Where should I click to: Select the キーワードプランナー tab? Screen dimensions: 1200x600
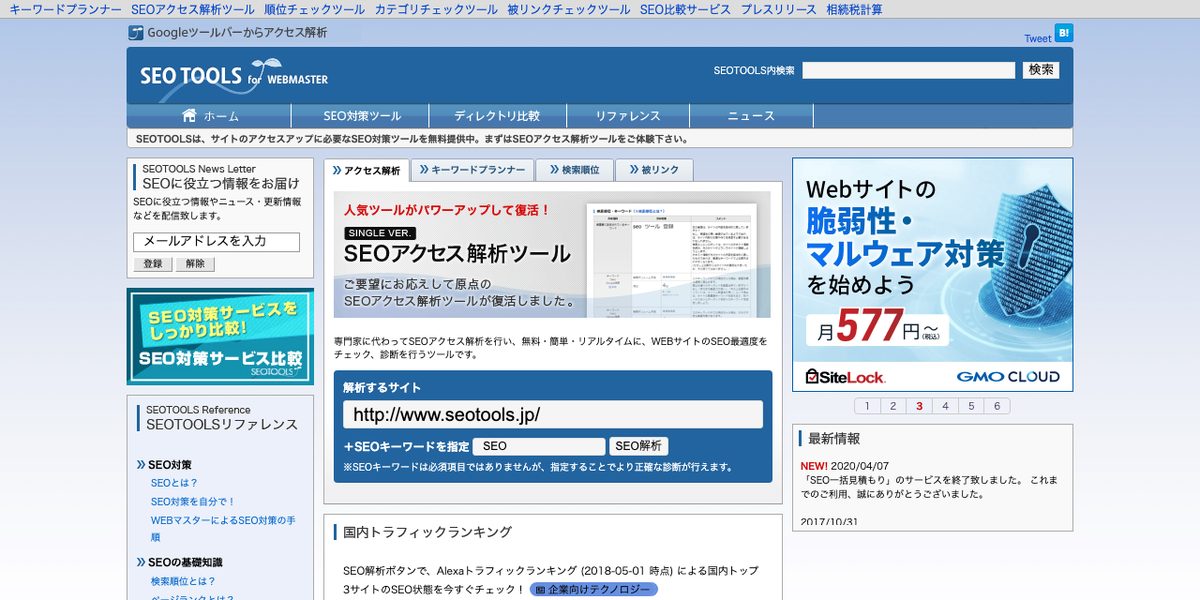472,170
